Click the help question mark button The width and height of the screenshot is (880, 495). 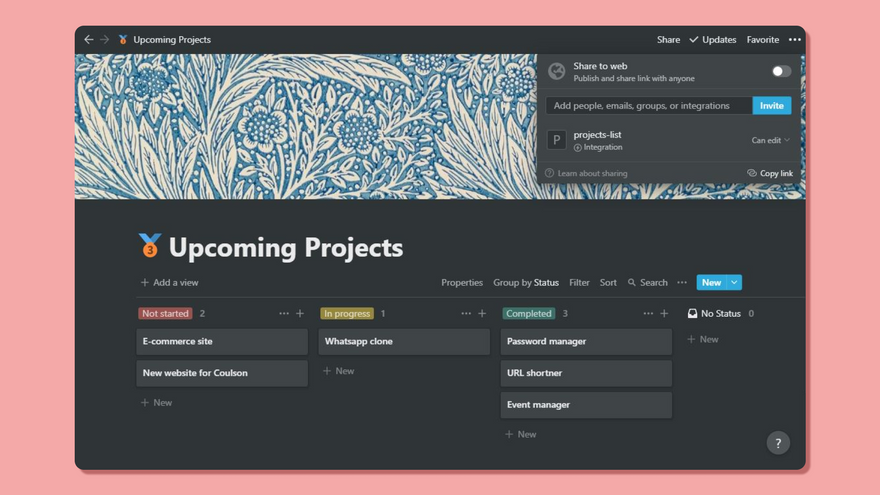click(778, 443)
